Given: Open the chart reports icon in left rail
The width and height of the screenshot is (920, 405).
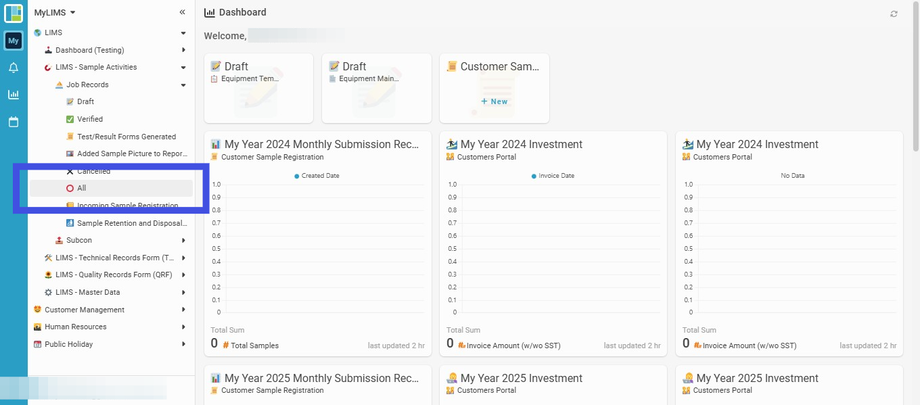Looking at the screenshot, I should click(x=13, y=95).
